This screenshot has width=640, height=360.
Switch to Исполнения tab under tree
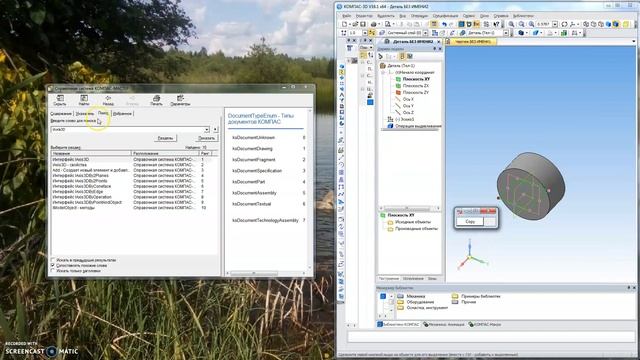[x=413, y=278]
